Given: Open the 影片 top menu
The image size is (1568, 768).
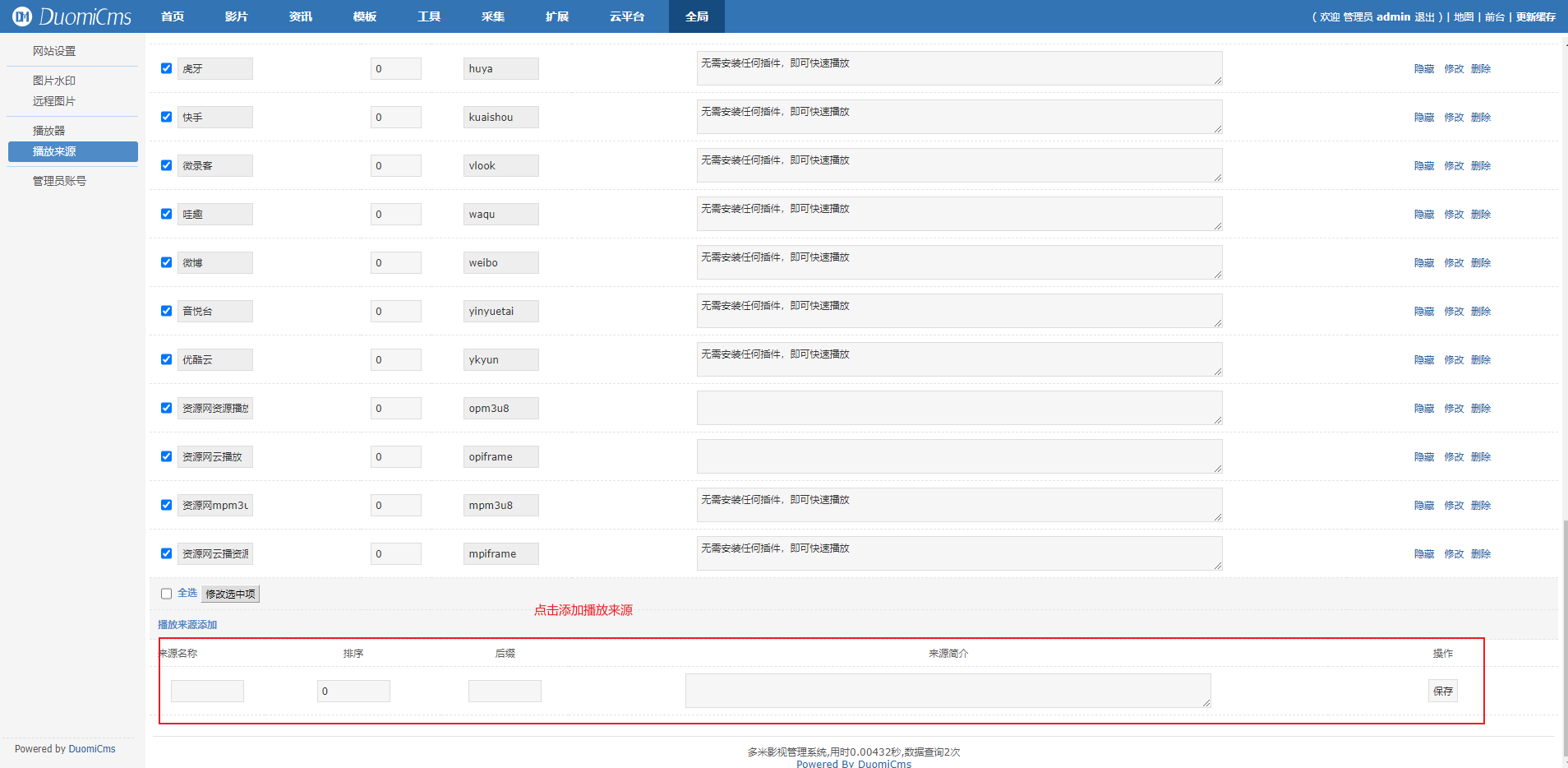Looking at the screenshot, I should tap(236, 16).
